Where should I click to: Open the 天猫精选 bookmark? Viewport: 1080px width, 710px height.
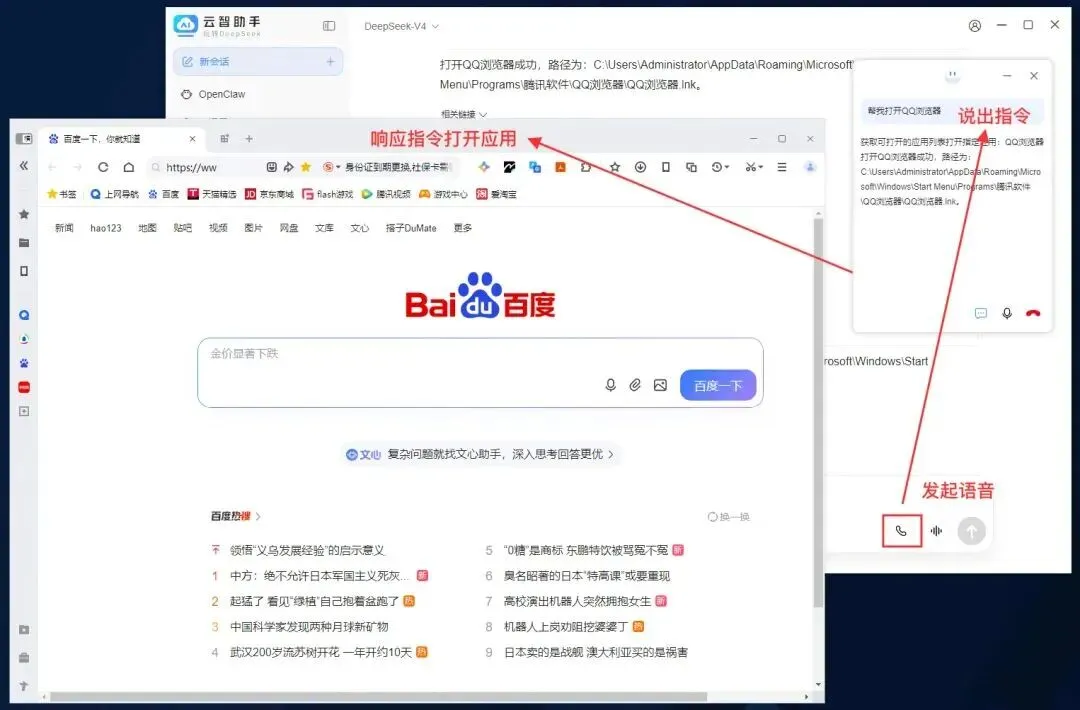tap(211, 194)
